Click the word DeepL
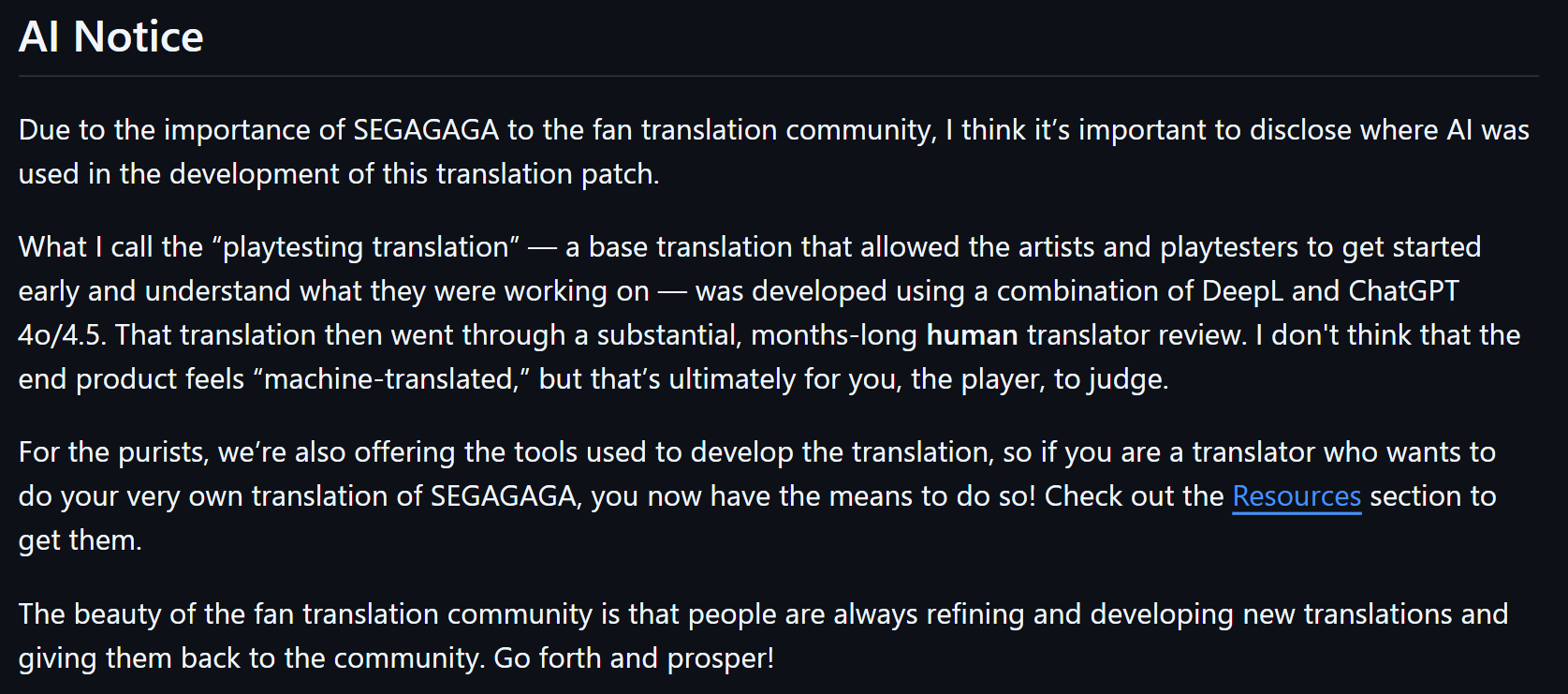Image resolution: width=1568 pixels, height=694 pixels. [1242, 290]
